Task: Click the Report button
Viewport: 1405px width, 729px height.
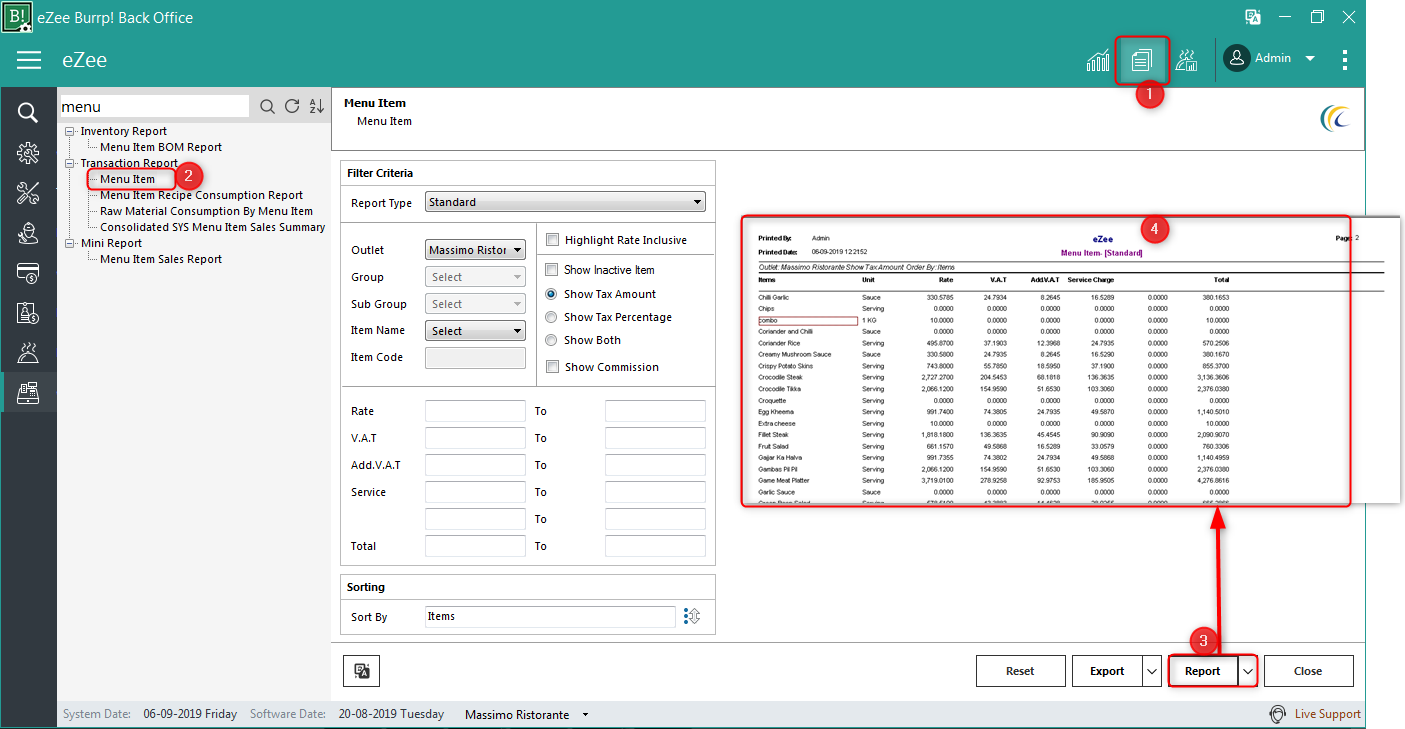Action: pos(1203,671)
